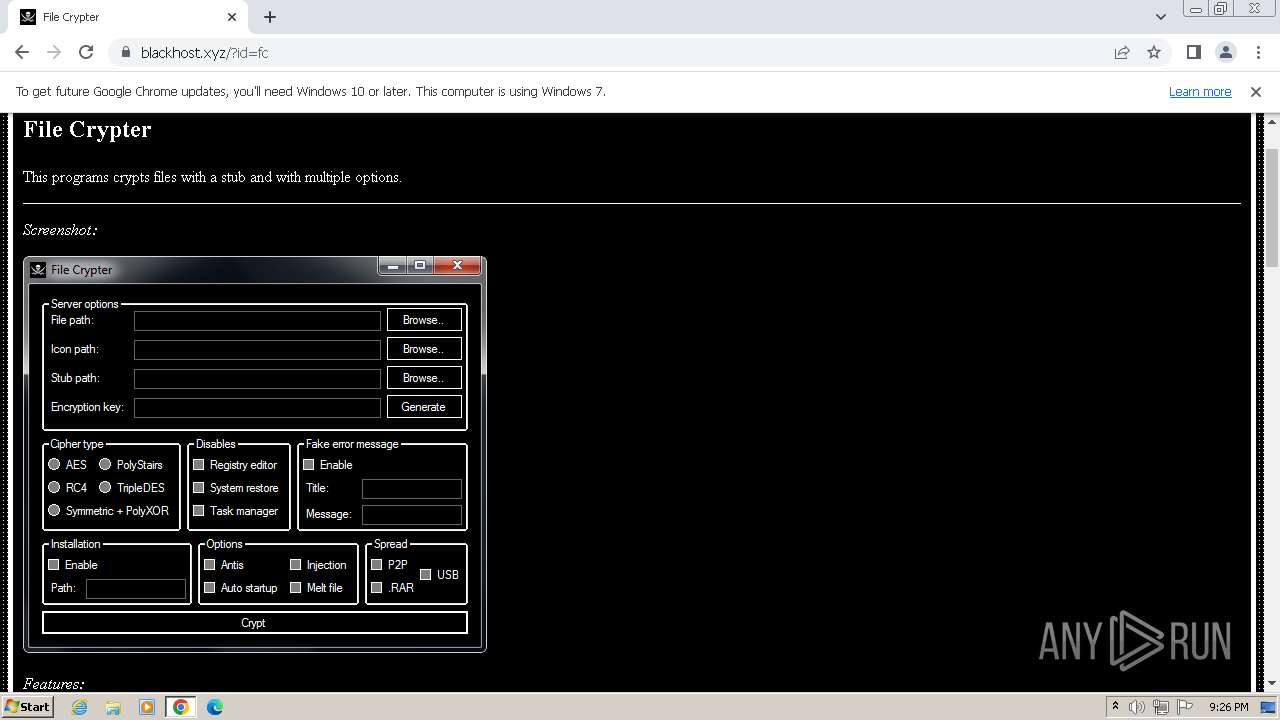
Task: Click the Crypt button
Action: click(x=254, y=622)
